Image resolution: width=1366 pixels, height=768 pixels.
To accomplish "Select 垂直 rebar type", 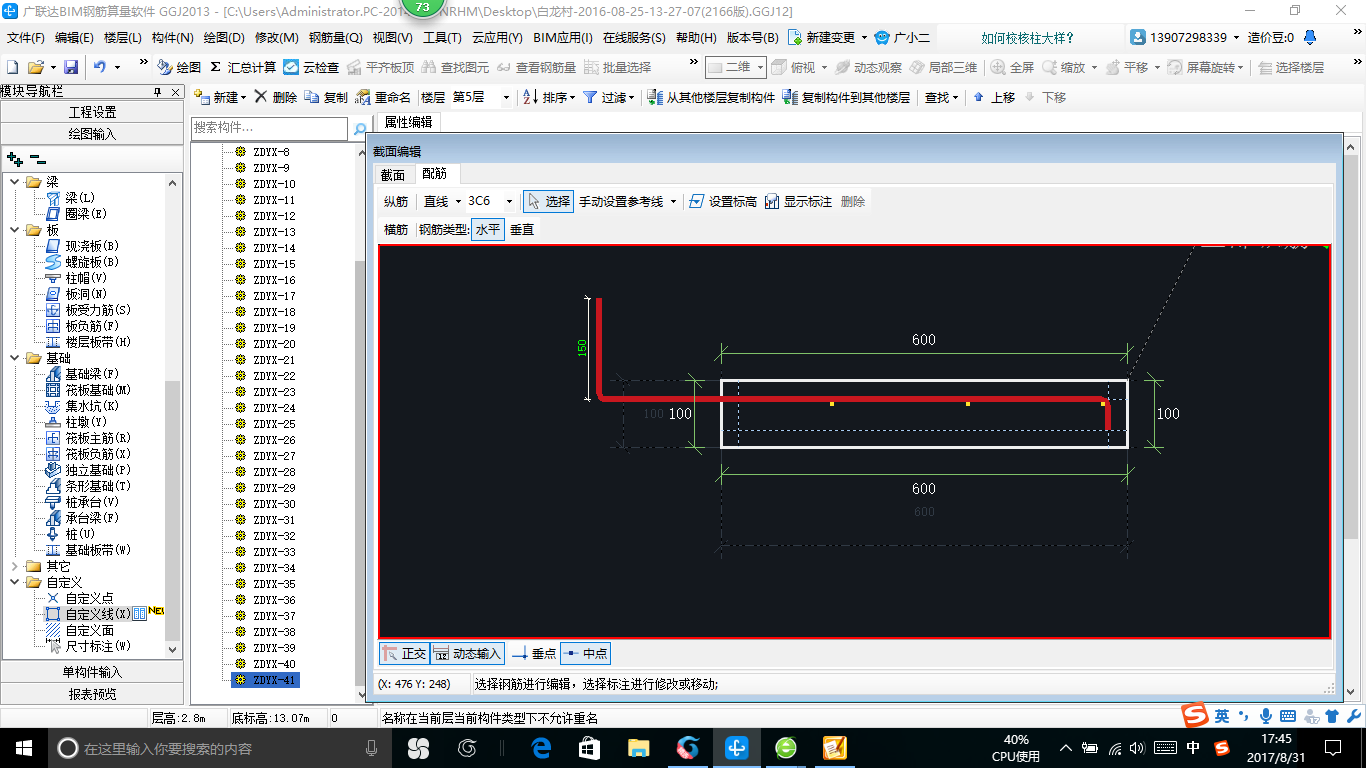I will (522, 229).
